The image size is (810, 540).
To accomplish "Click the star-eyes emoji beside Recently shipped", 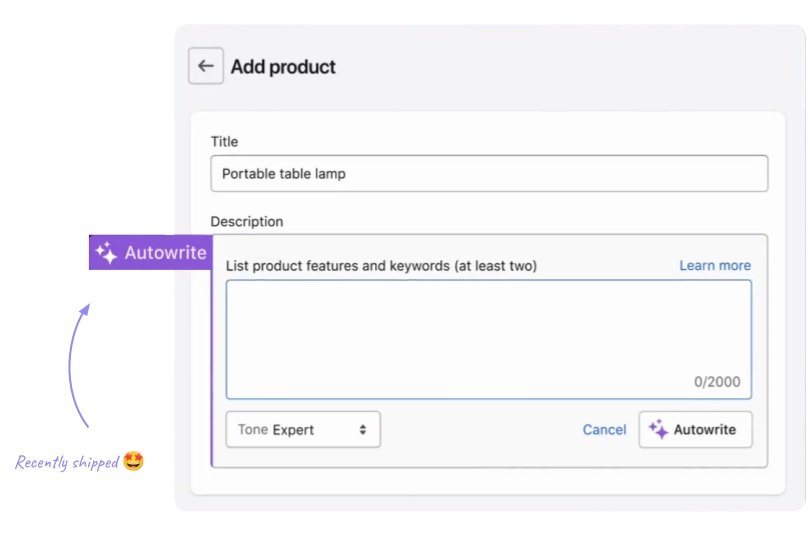I will (134, 461).
